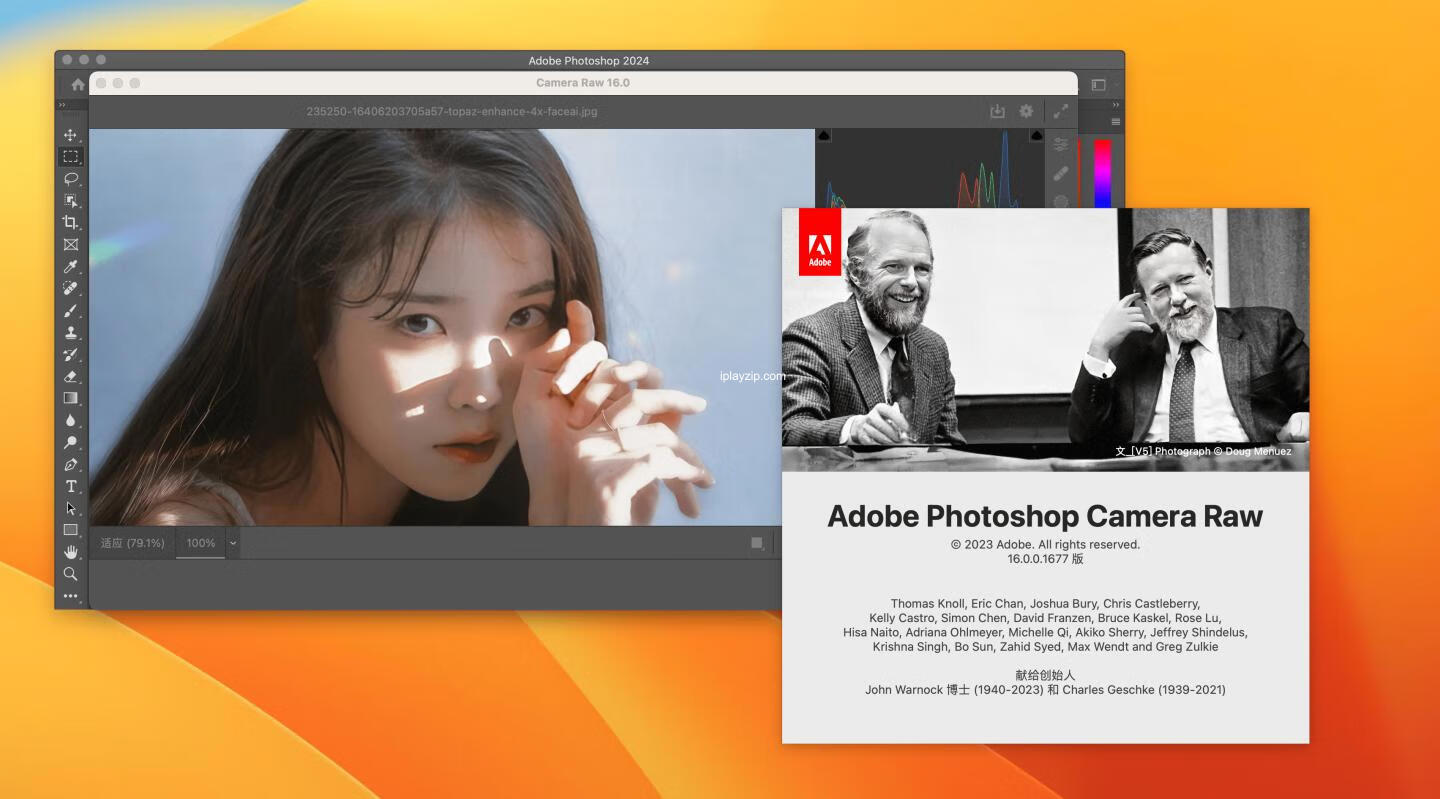The height and width of the screenshot is (799, 1440).
Task: Select the Spot Healing Brush tool
Action: [x=70, y=289]
